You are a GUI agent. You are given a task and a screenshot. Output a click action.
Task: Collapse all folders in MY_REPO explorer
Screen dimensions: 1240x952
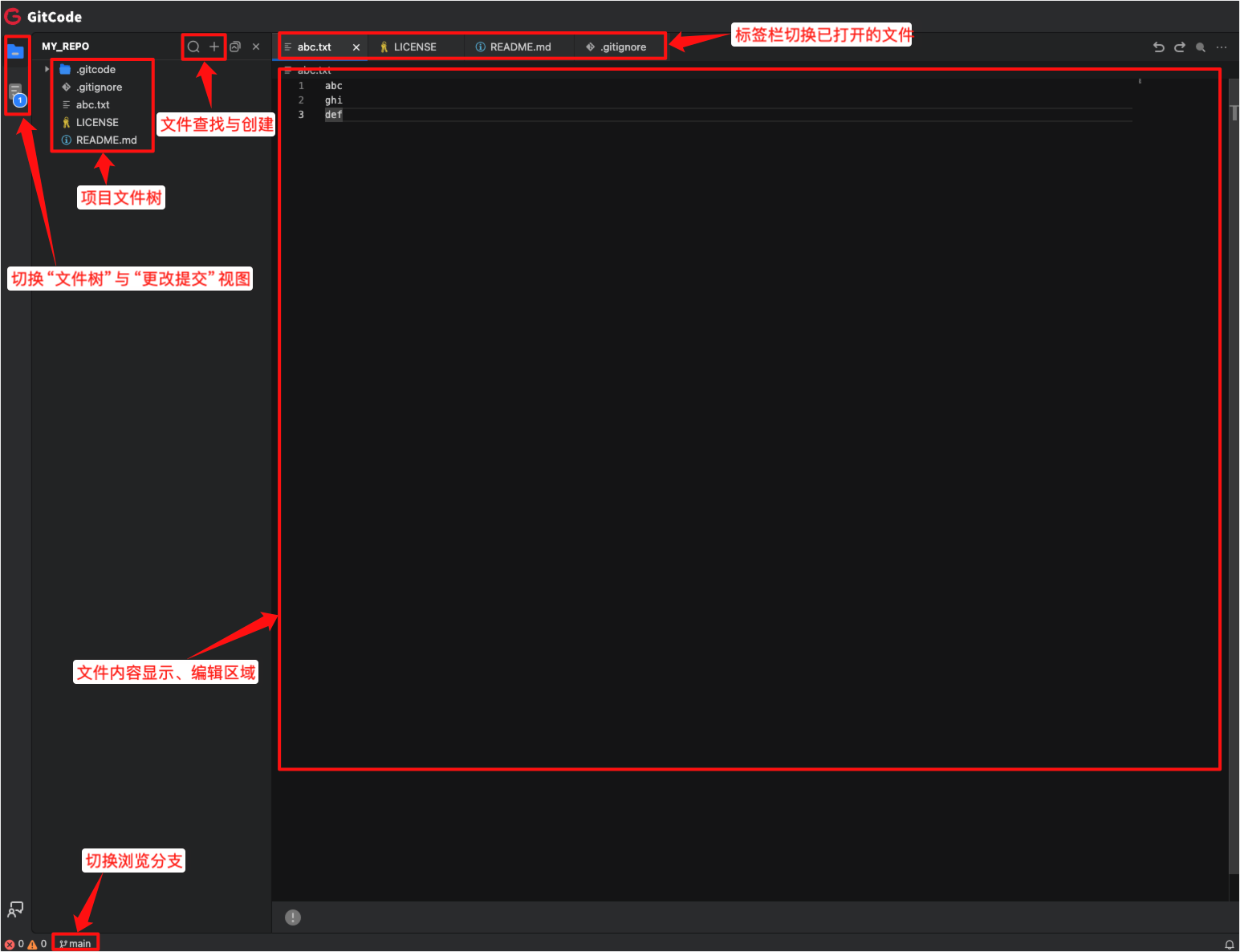235,47
